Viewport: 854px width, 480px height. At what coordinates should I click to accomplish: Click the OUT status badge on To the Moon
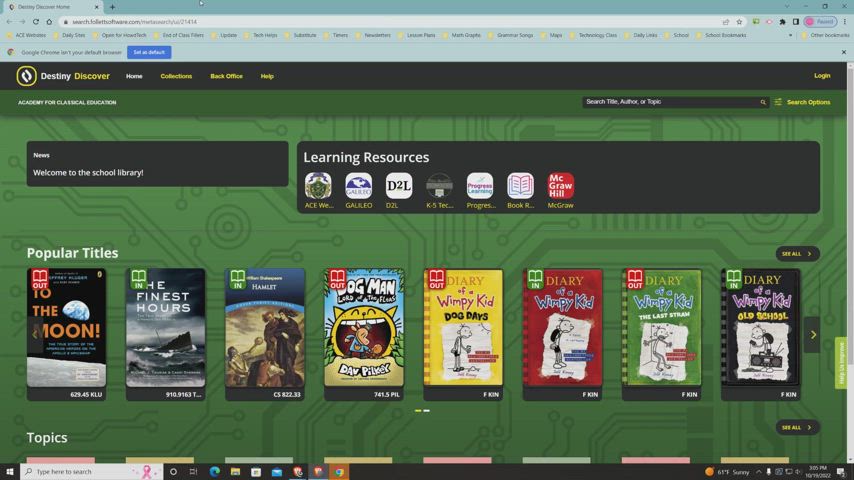pyautogui.click(x=40, y=279)
